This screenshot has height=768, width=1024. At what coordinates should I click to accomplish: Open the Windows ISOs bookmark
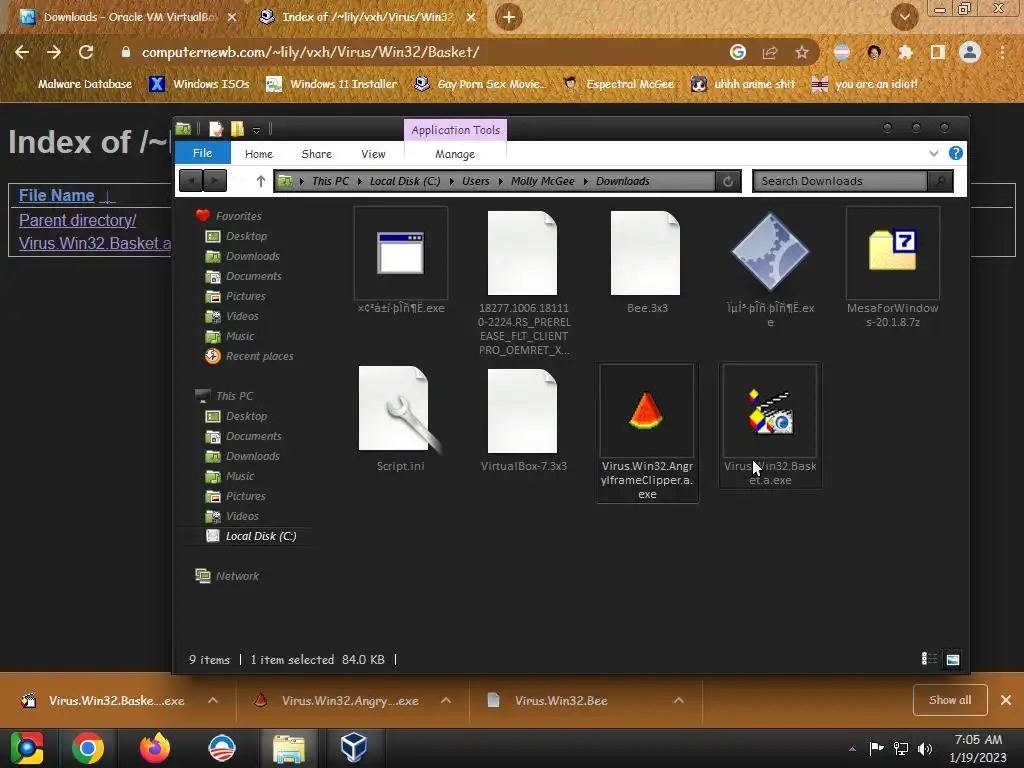pos(199,84)
